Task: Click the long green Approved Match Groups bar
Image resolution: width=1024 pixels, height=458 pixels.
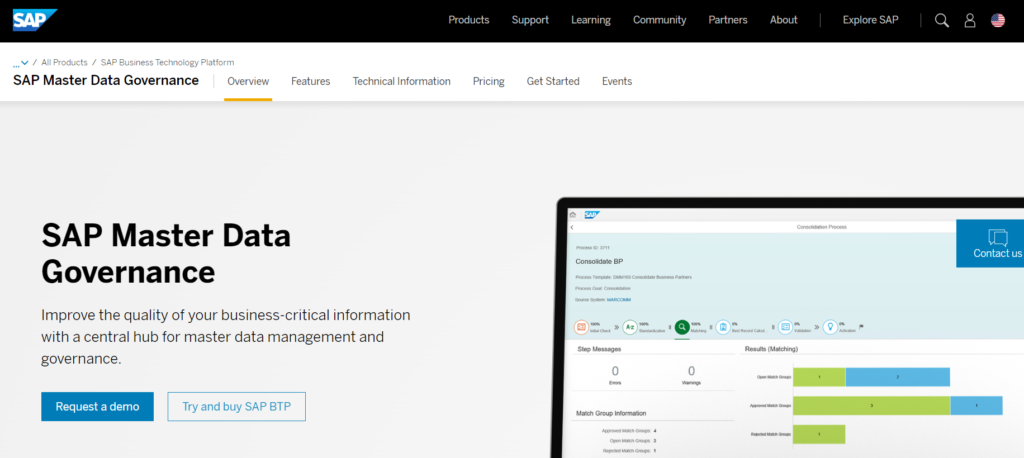Action: 871,406
